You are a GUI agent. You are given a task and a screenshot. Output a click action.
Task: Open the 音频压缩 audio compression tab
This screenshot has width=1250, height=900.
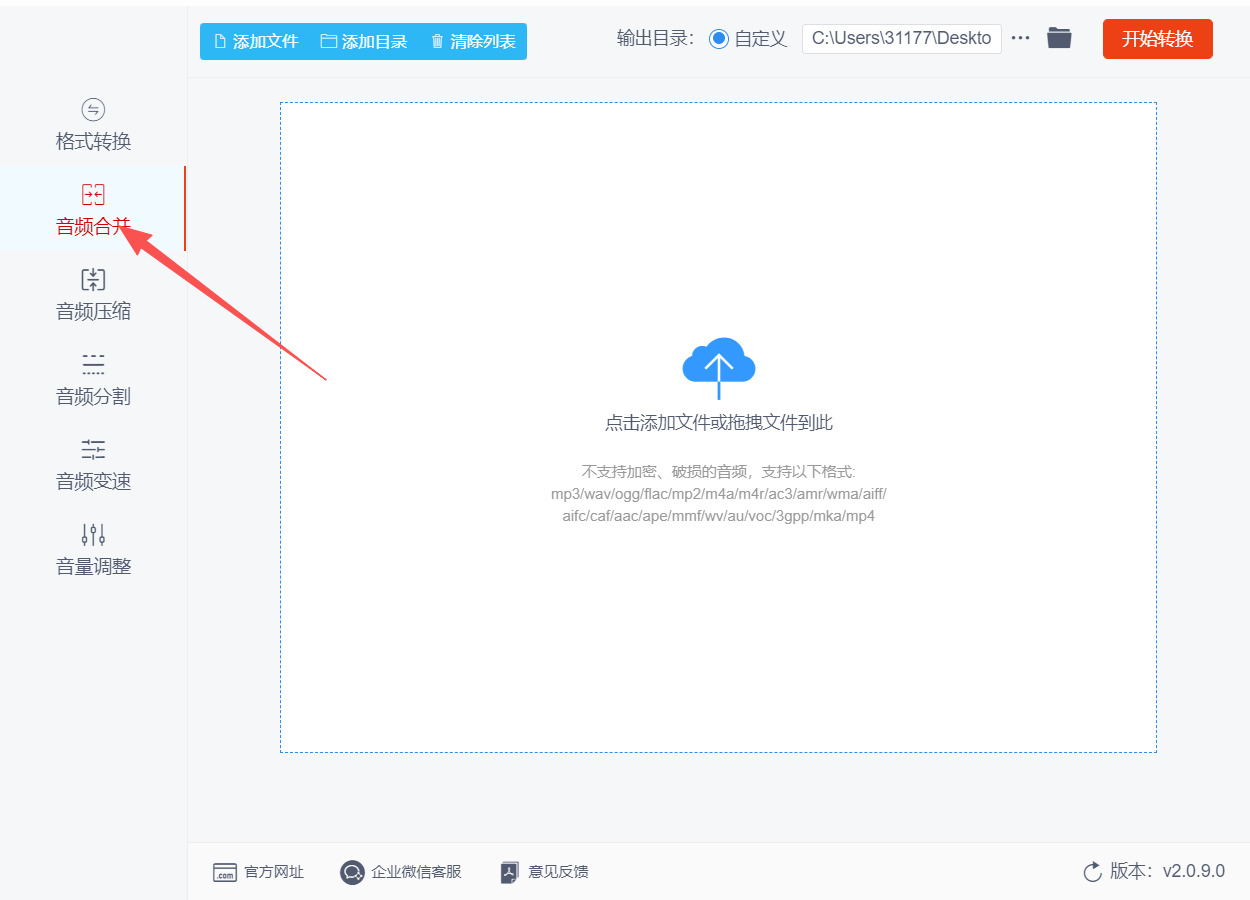(x=93, y=295)
